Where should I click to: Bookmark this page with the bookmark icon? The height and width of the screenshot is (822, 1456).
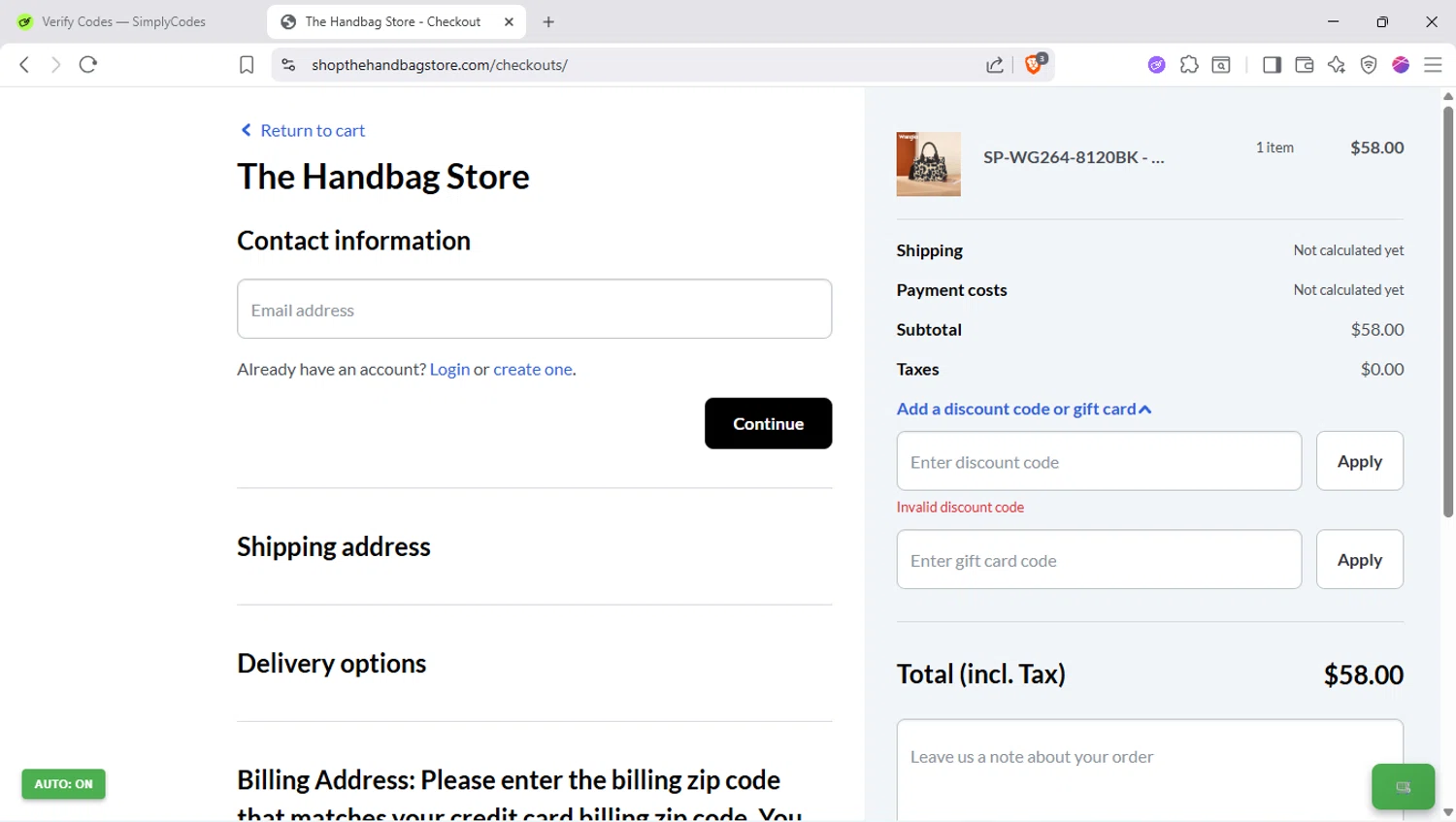click(247, 65)
